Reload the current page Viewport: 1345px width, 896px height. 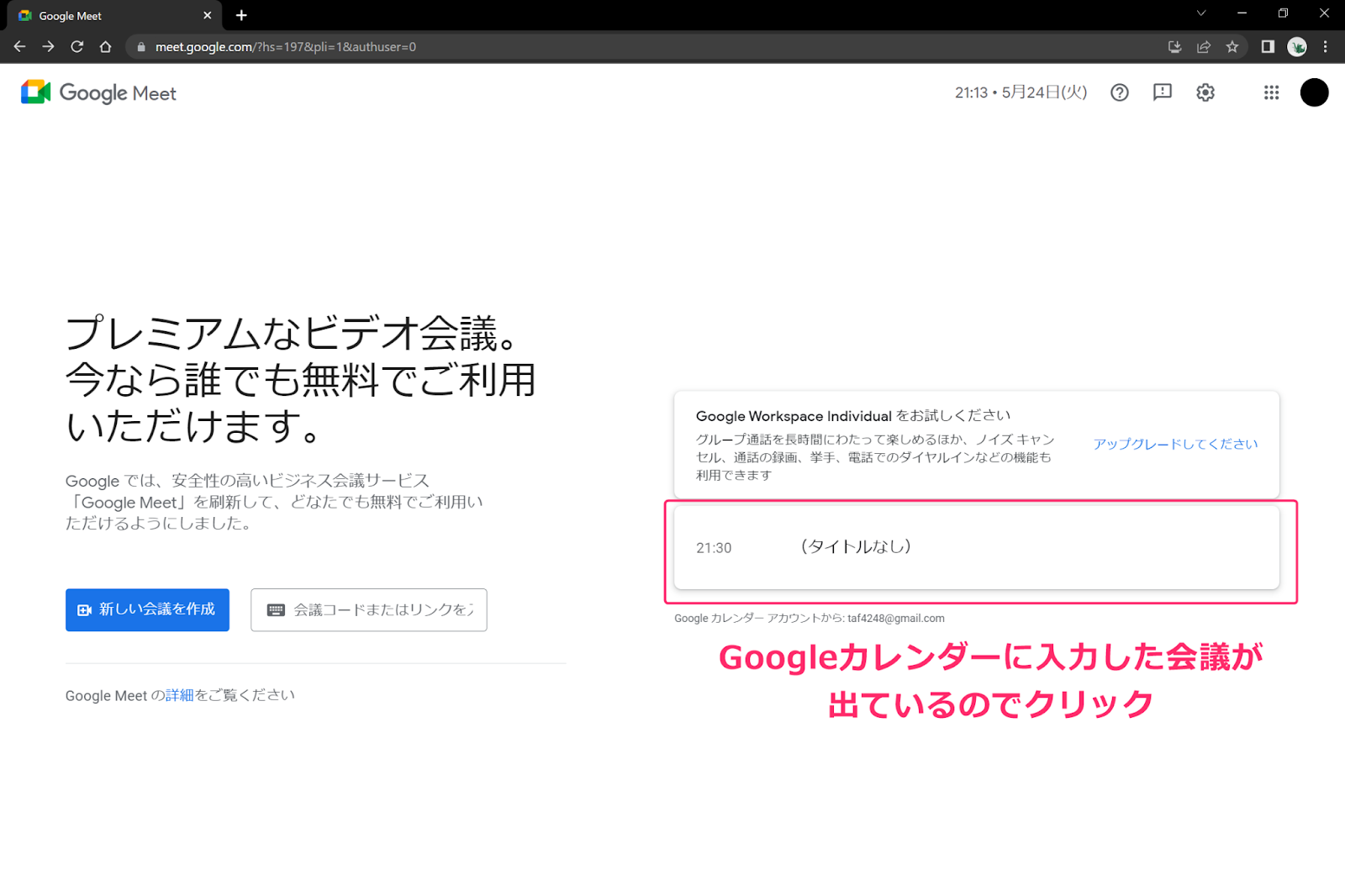(77, 47)
